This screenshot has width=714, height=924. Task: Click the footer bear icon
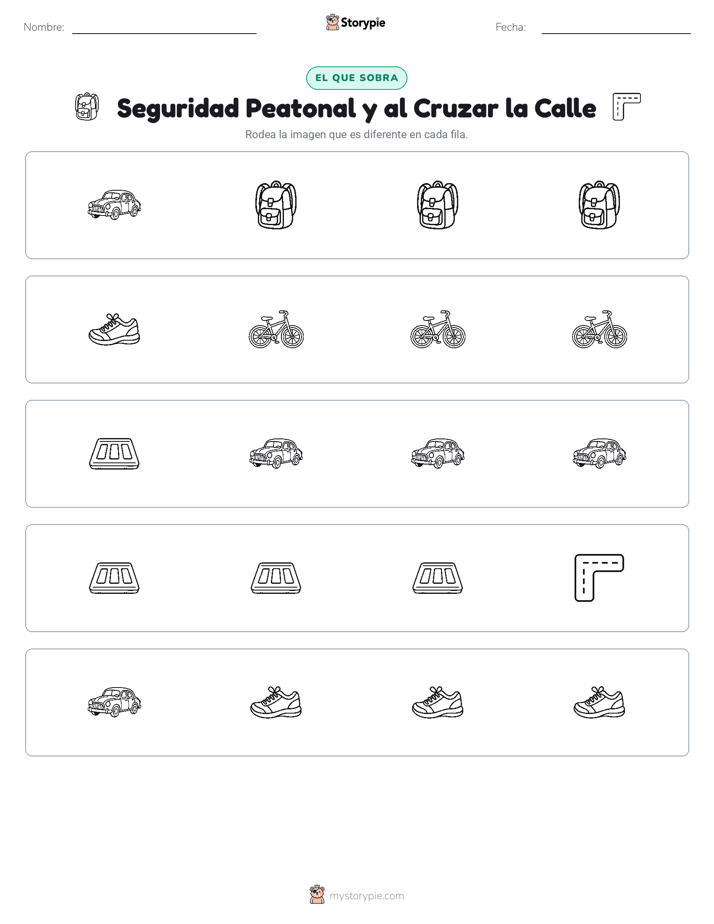tap(317, 895)
